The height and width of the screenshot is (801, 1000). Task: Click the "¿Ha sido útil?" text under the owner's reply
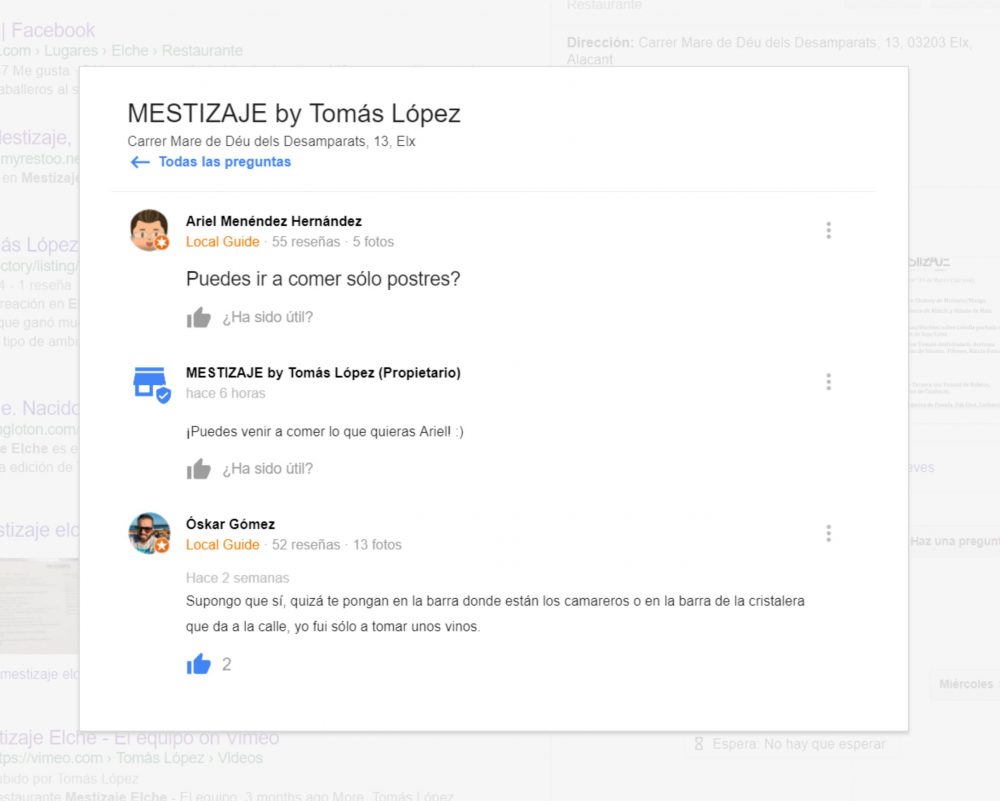point(267,469)
